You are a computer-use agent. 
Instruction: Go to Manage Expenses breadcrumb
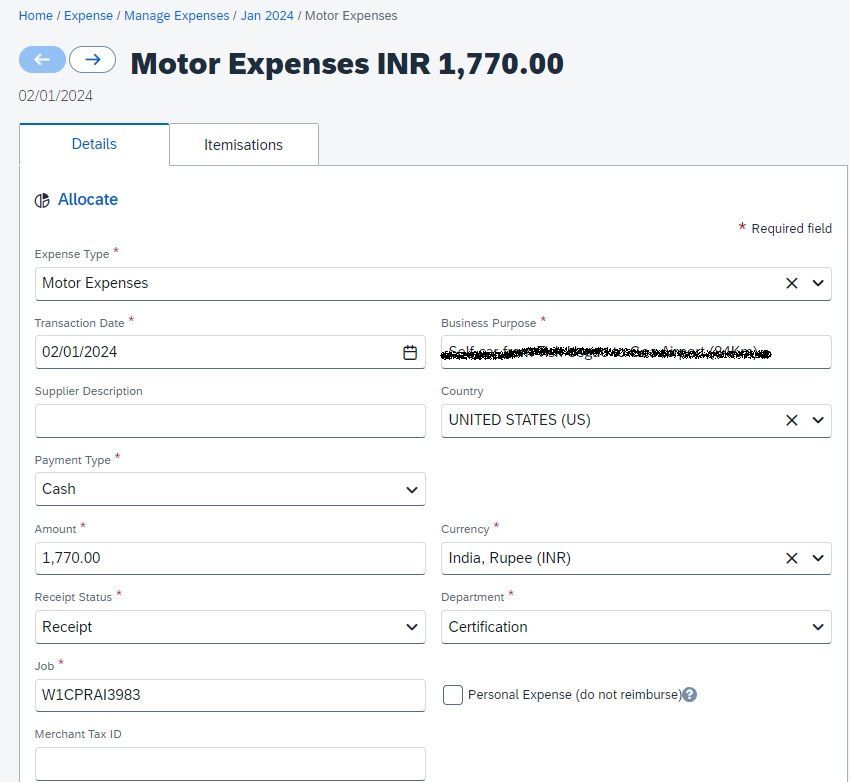coord(177,16)
